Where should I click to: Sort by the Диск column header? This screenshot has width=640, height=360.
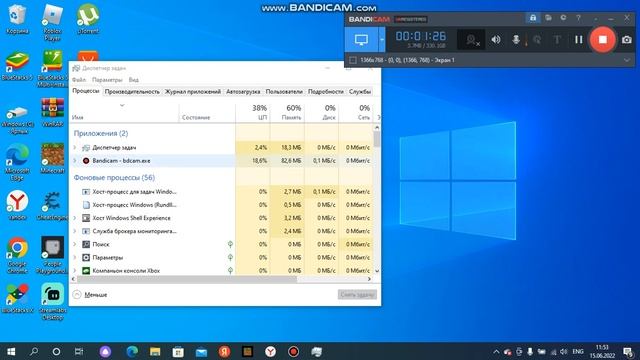tap(322, 113)
